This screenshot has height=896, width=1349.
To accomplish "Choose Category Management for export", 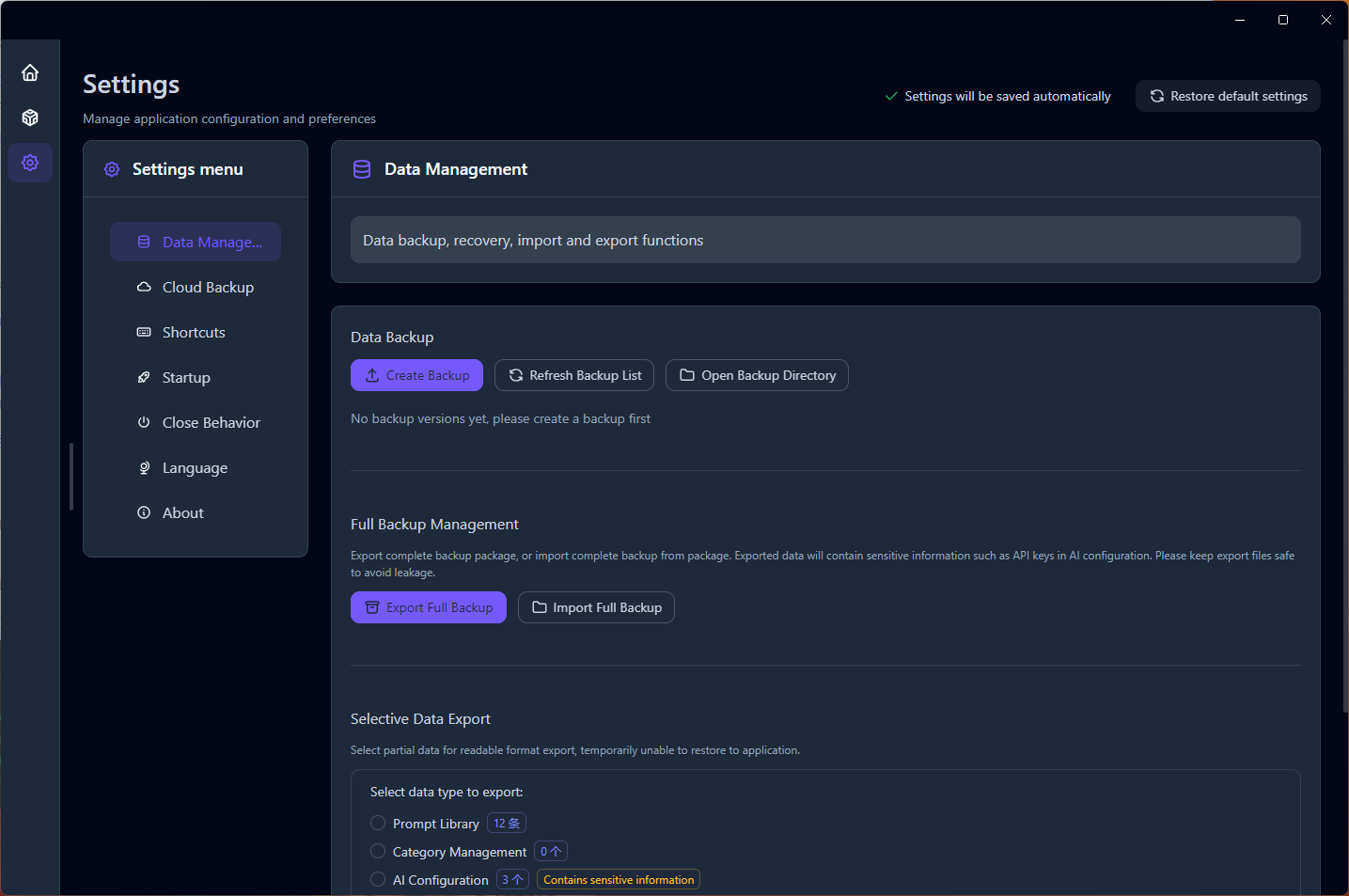I will [x=378, y=850].
